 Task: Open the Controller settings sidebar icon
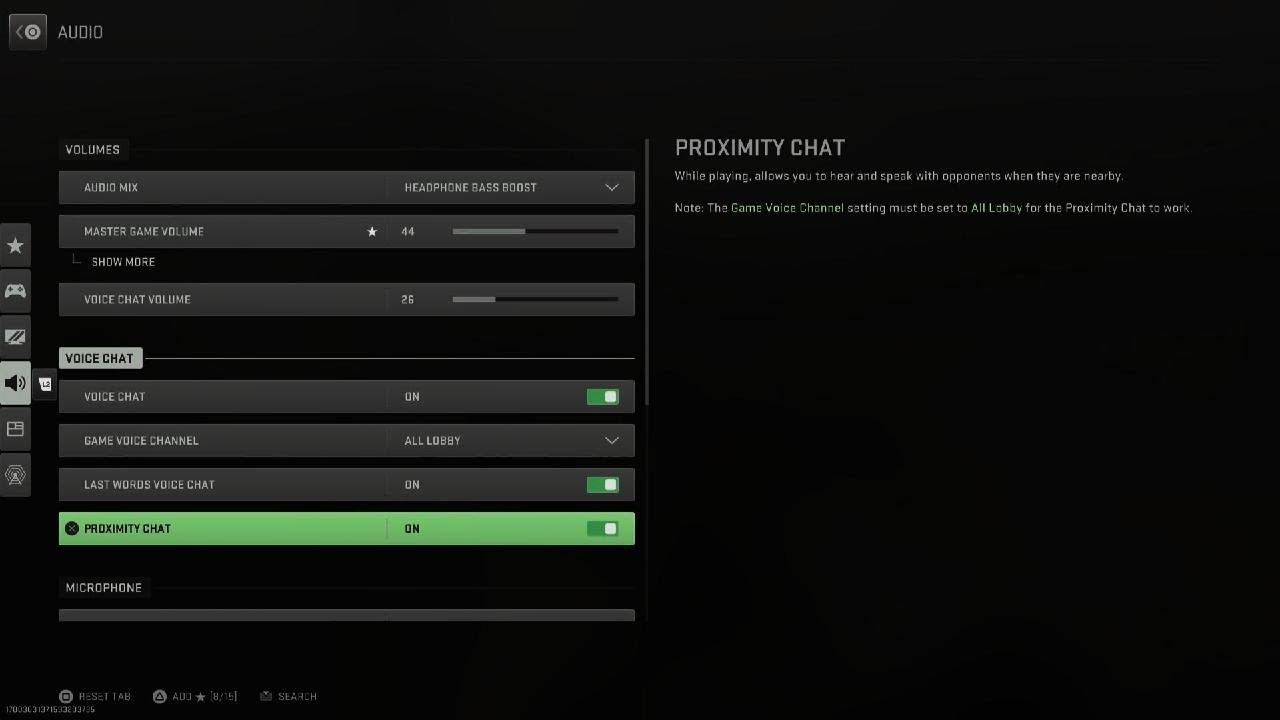15,291
